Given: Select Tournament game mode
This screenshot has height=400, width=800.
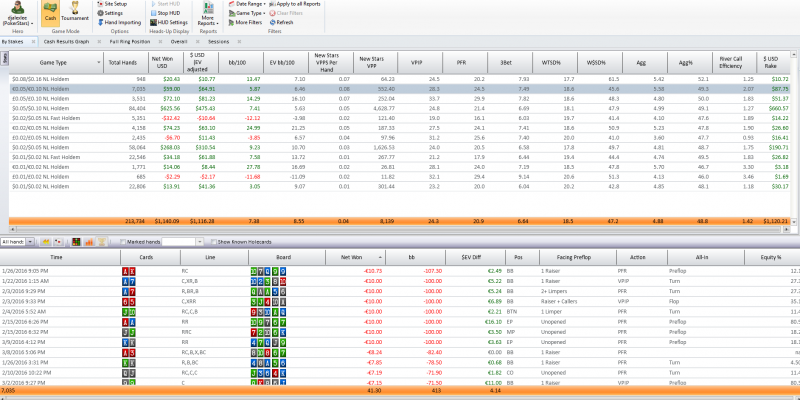Looking at the screenshot, I should tap(75, 13).
